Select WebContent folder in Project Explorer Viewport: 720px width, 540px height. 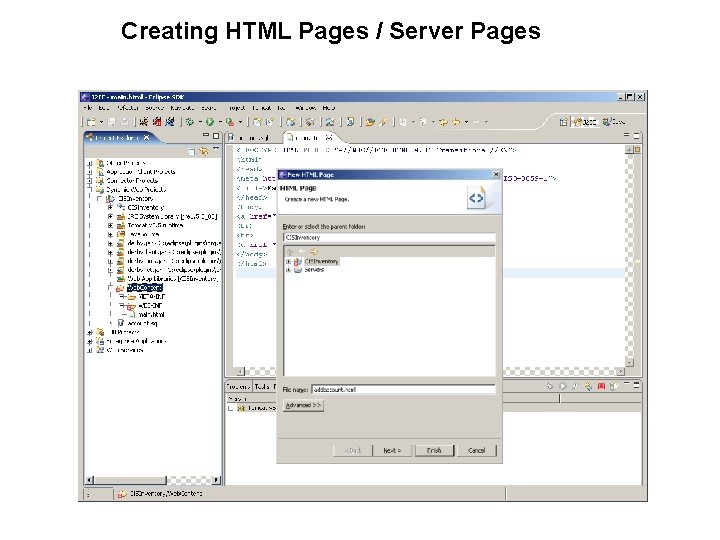pos(145,288)
